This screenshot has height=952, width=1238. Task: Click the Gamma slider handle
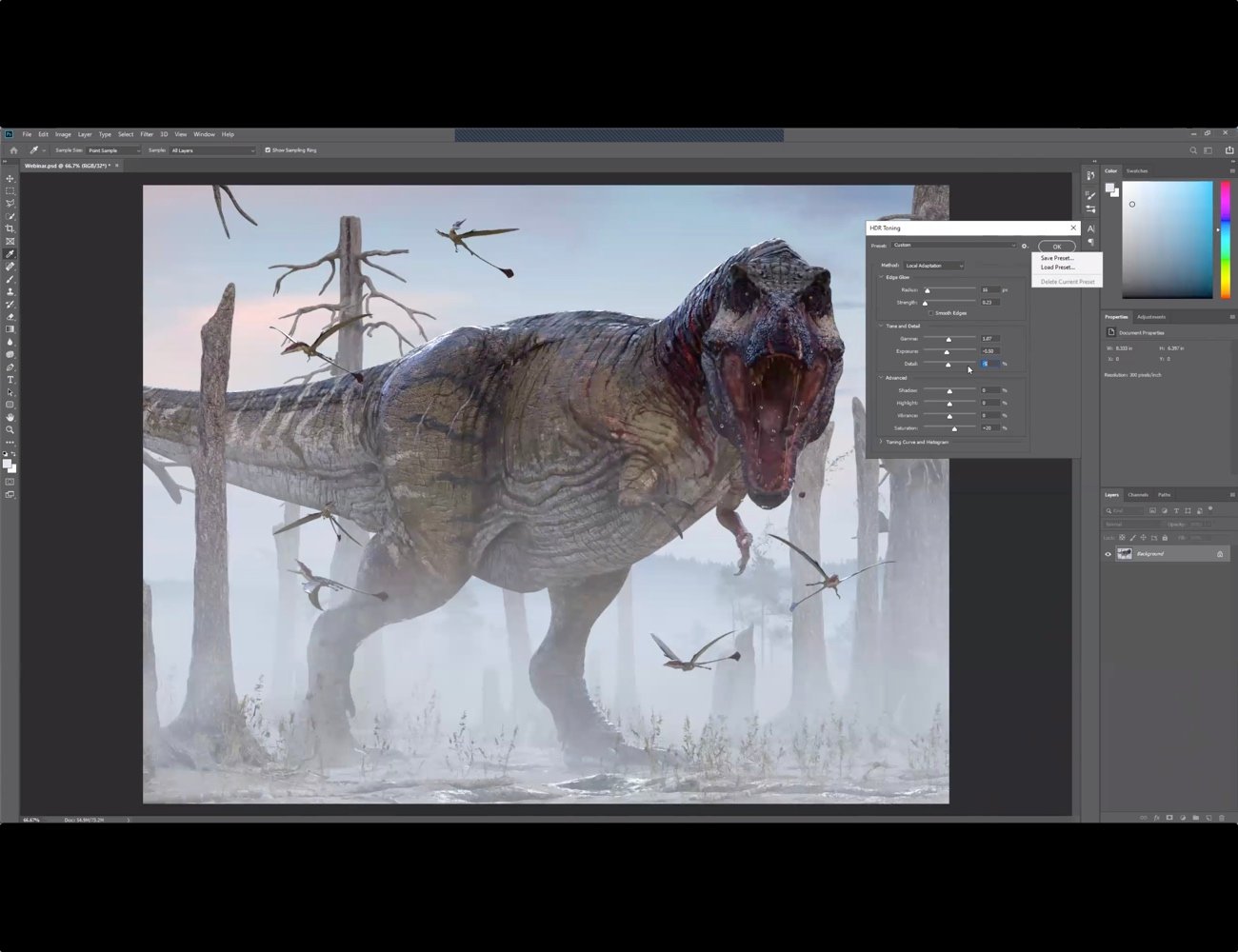948,340
